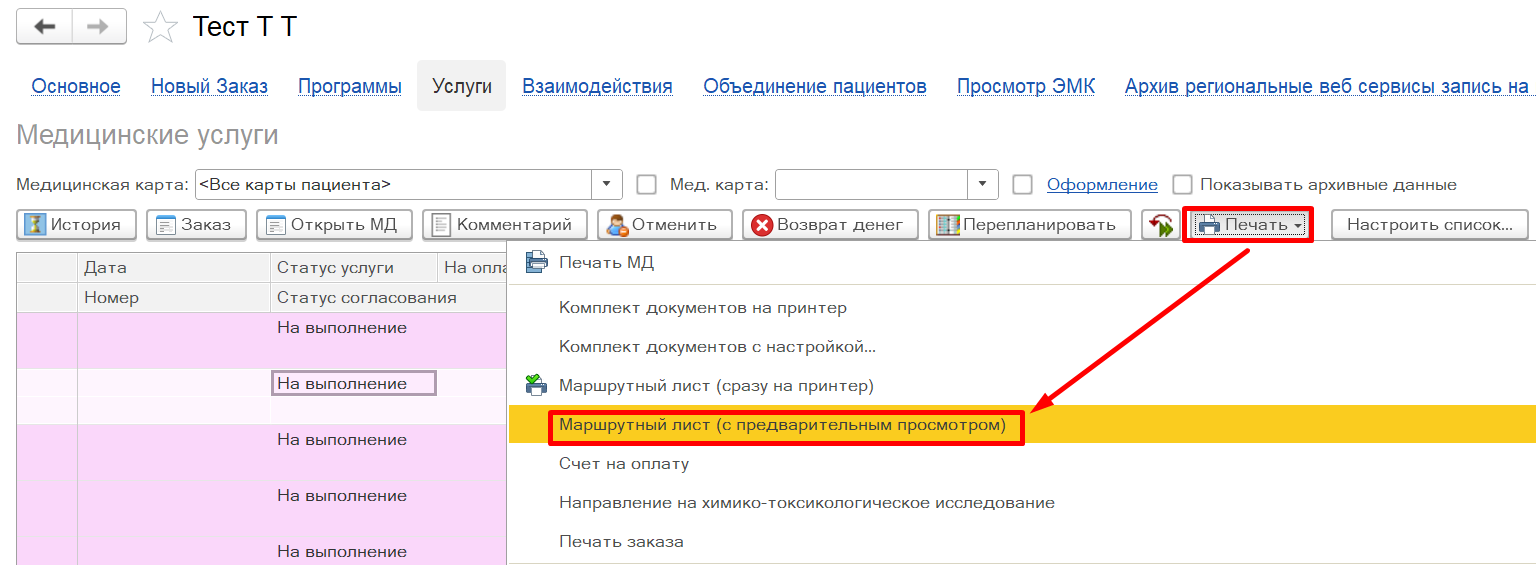Open the Печать dropdown menu
The image size is (1536, 565).
(1248, 224)
